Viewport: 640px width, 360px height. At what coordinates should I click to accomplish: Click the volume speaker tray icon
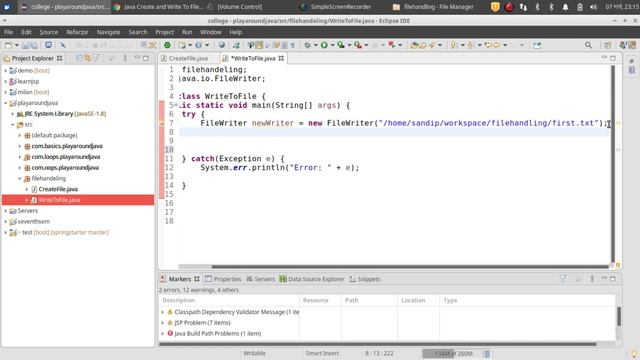click(593, 7)
